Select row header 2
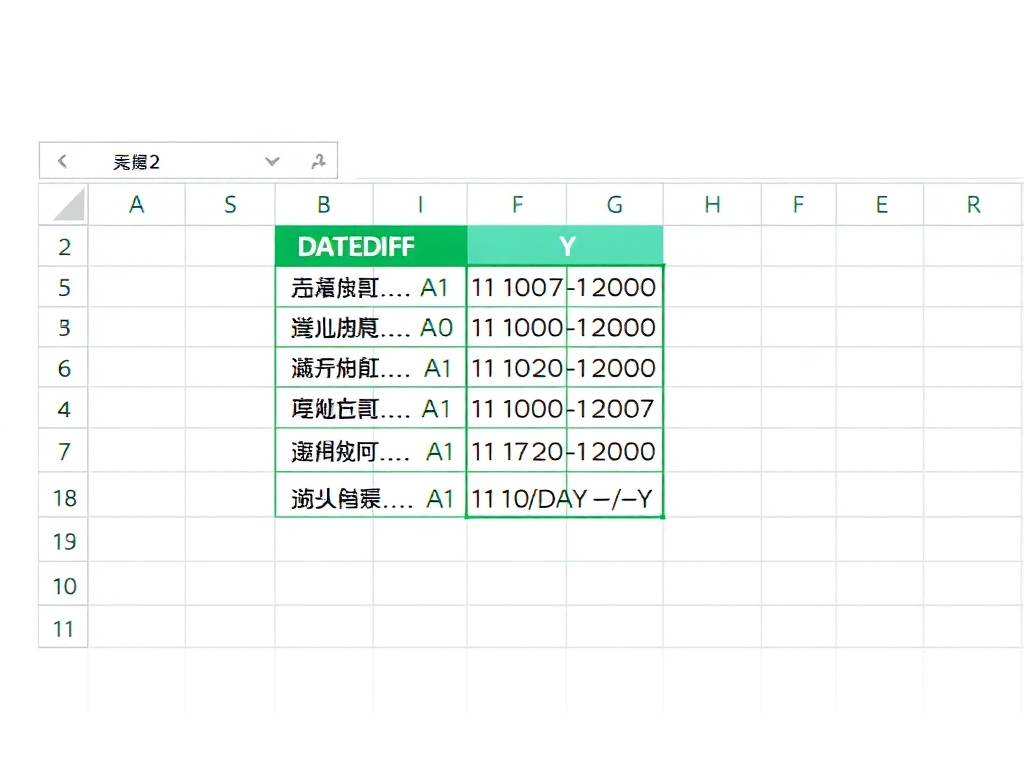1024x768 pixels. [x=63, y=246]
